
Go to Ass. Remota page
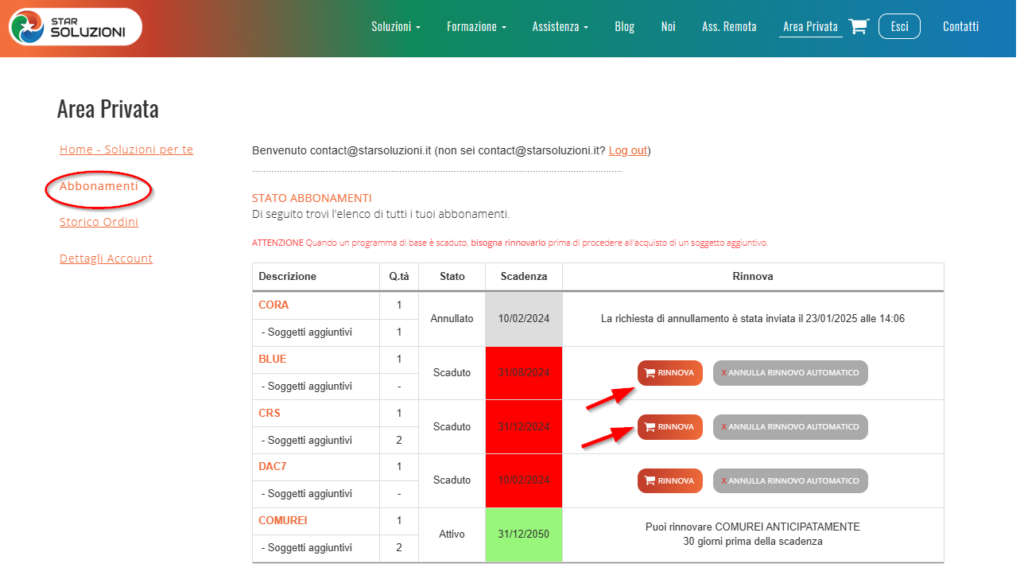pyautogui.click(x=729, y=27)
